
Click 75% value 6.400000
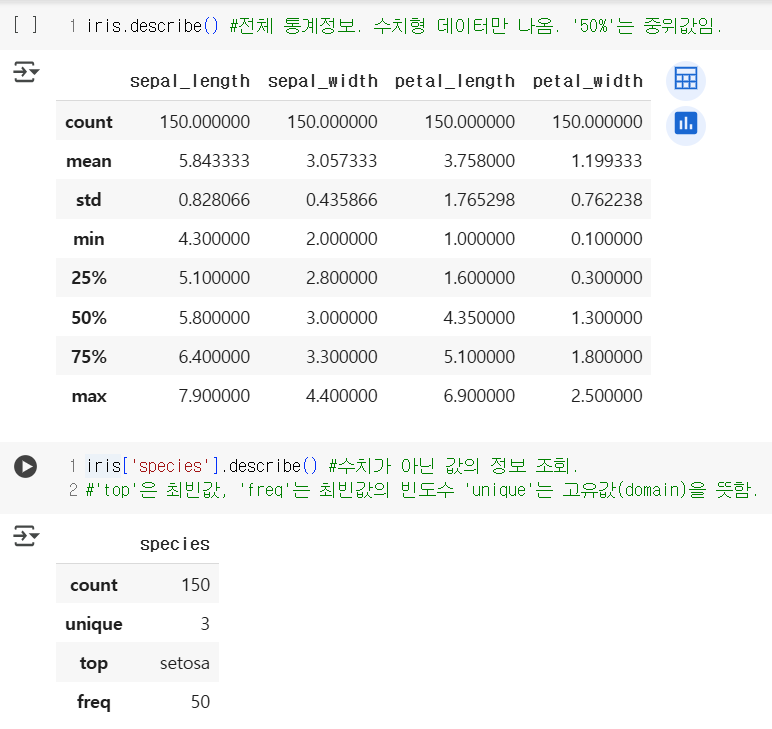point(214,356)
